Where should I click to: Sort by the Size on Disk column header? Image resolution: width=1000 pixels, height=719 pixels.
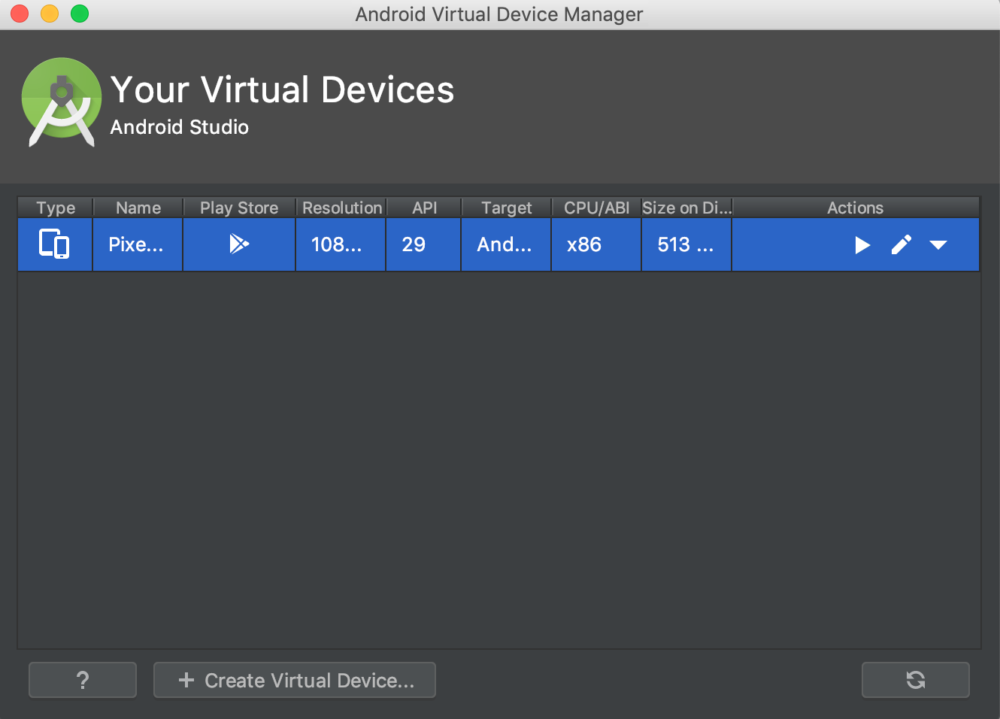[686, 208]
